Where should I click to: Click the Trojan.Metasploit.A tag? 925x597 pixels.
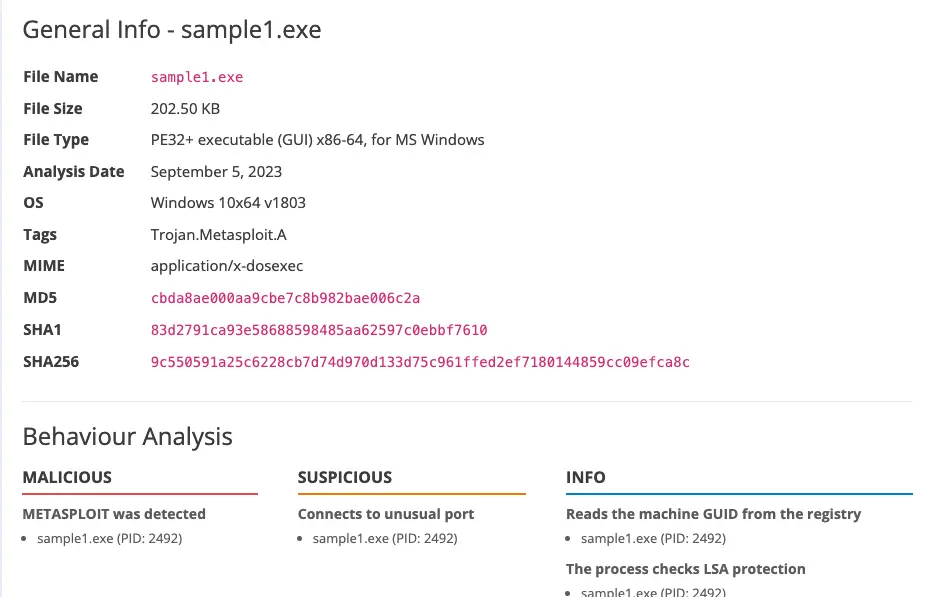pyautogui.click(x=219, y=235)
